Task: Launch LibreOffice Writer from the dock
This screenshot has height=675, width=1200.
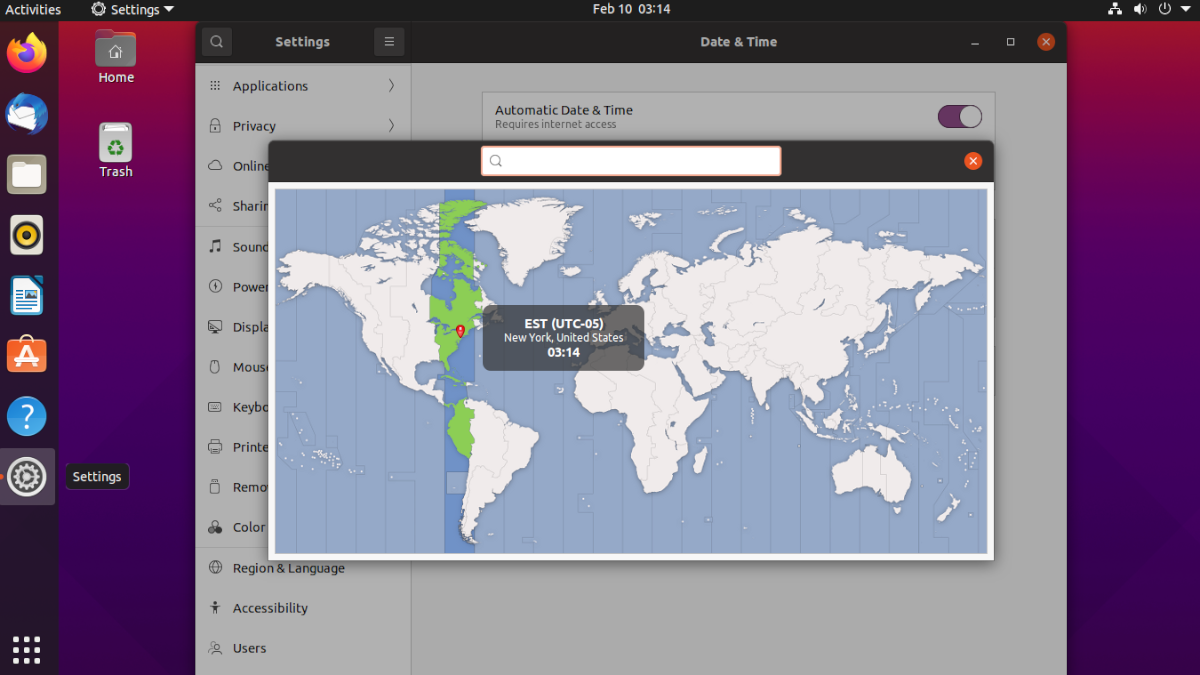Action: [27, 295]
